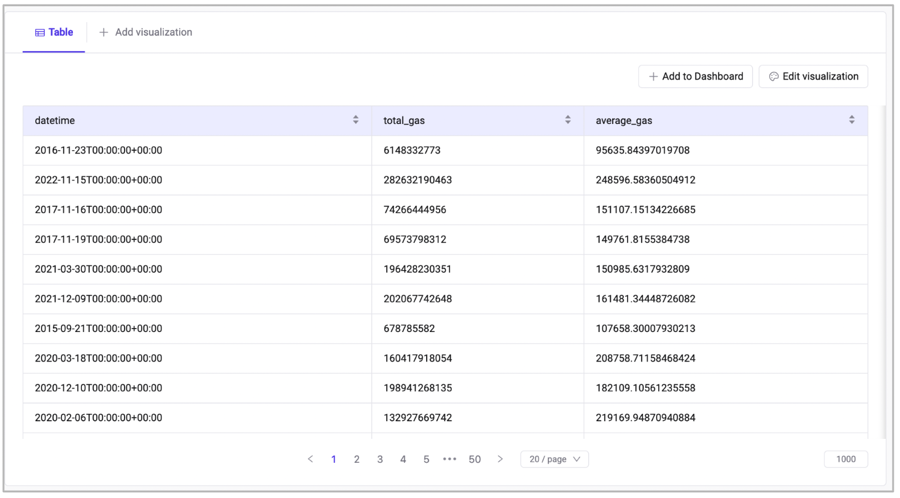Go to page 2 of results
This screenshot has height=498, width=900.
357,459
